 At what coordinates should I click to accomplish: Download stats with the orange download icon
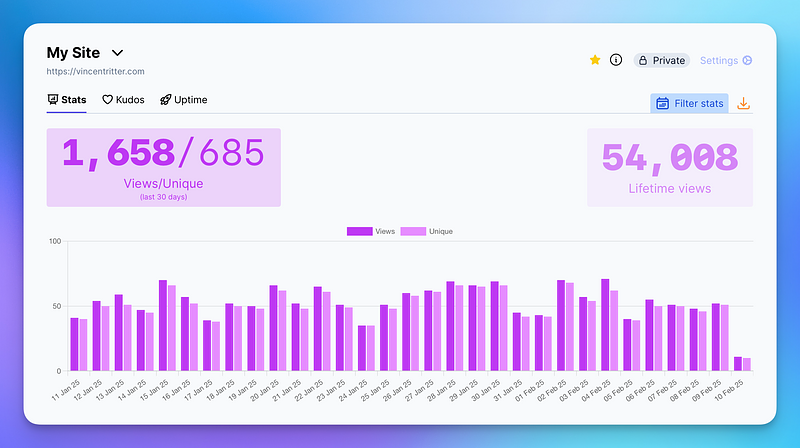click(743, 104)
